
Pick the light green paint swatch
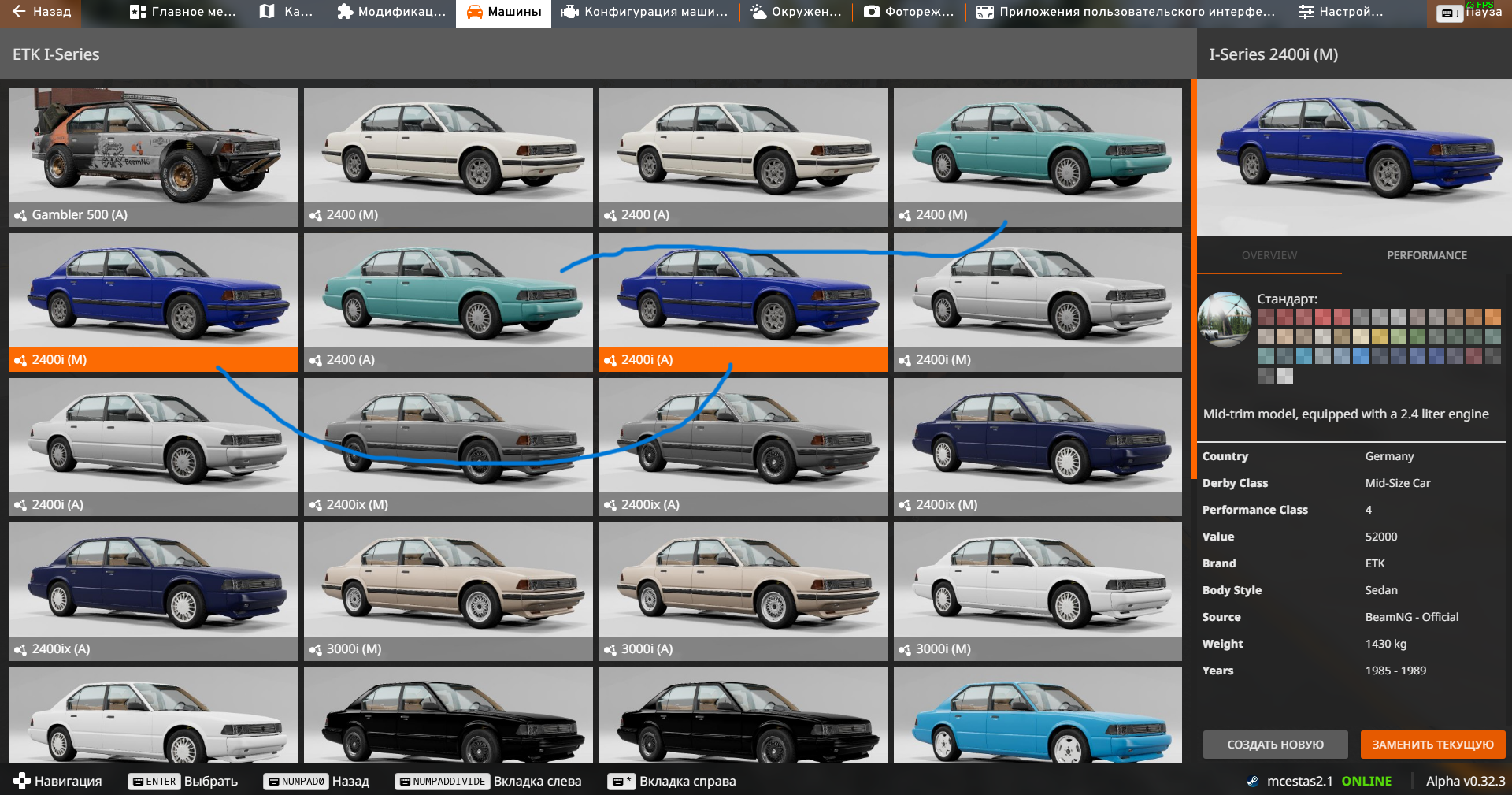click(x=1398, y=336)
